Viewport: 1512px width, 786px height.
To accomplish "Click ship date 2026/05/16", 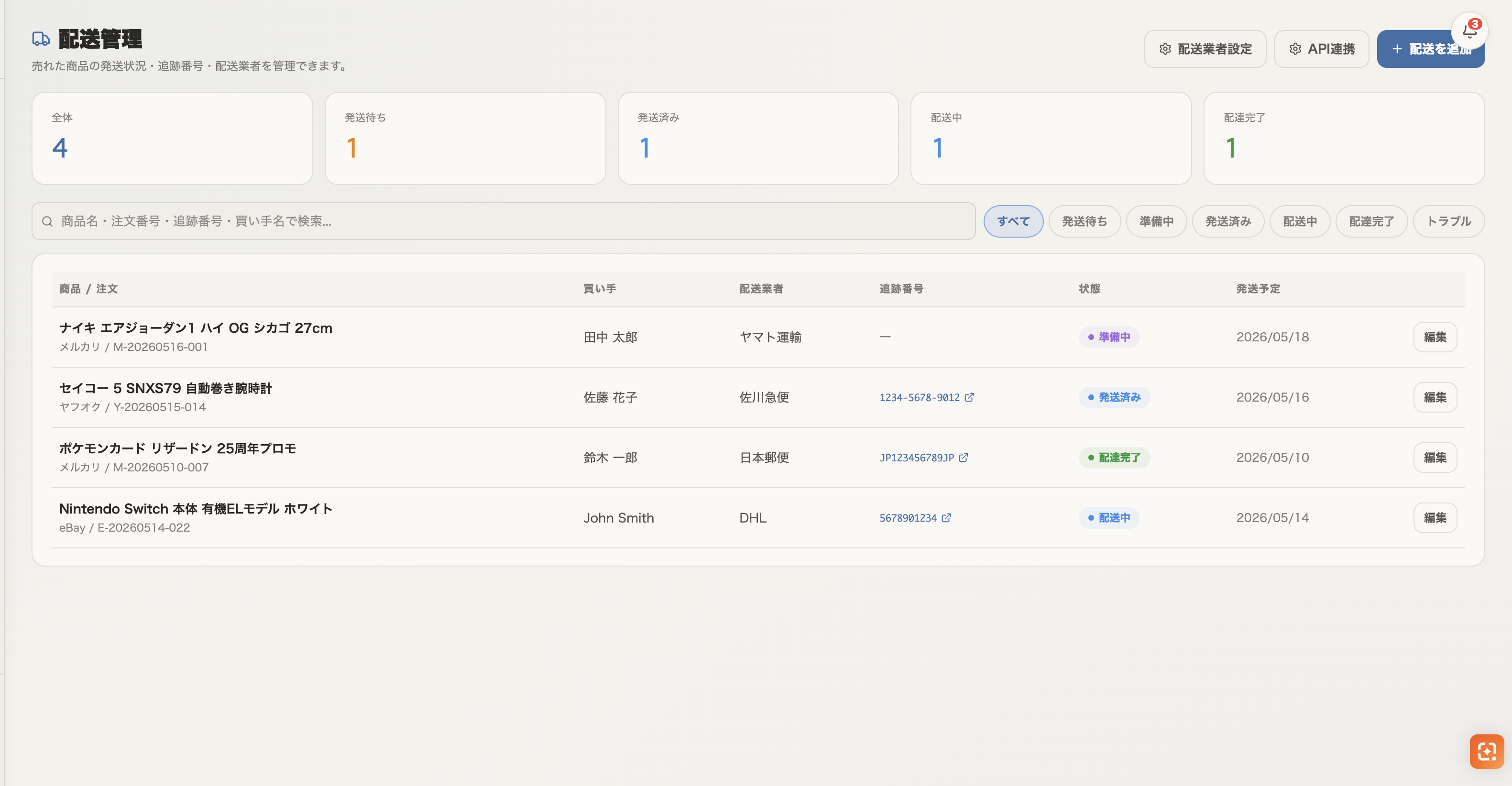I will click(1272, 397).
